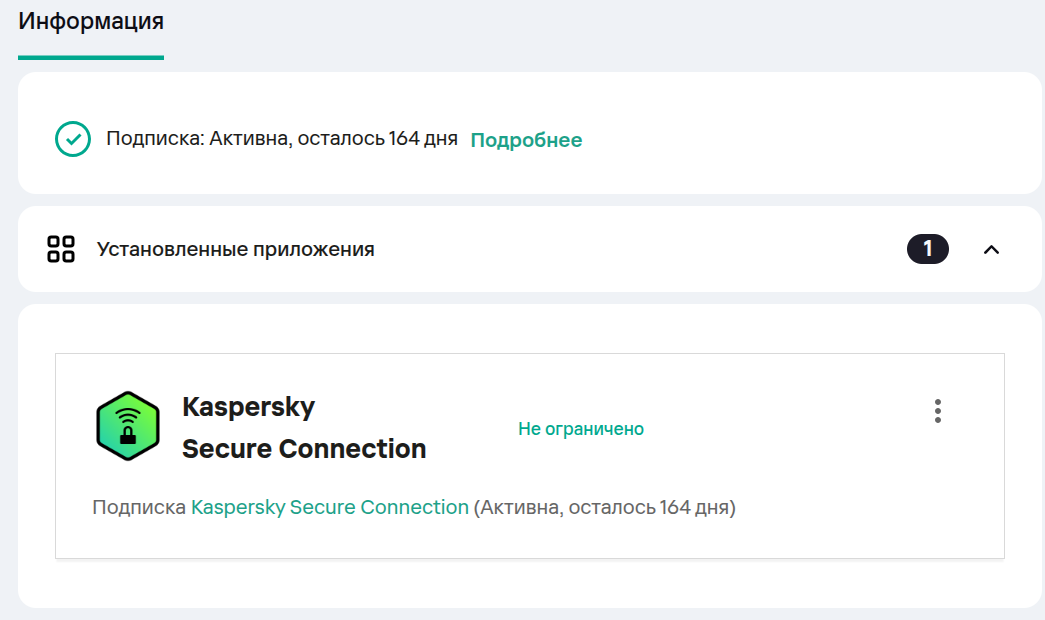Click the gray Подписка word in app card
The width and height of the screenshot is (1045, 620).
(x=139, y=507)
